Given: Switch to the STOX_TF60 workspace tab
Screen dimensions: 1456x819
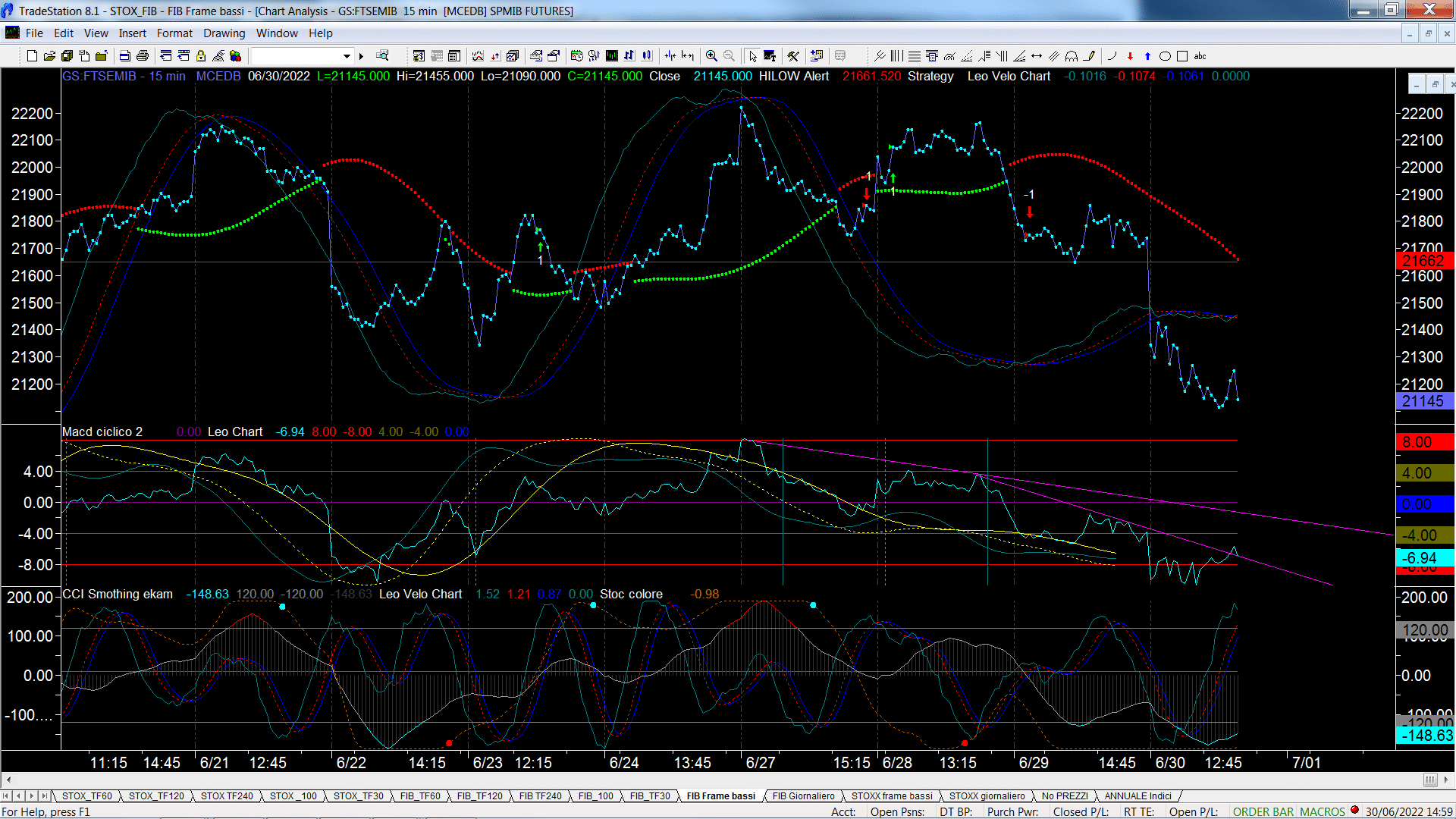Looking at the screenshot, I should tap(86, 796).
